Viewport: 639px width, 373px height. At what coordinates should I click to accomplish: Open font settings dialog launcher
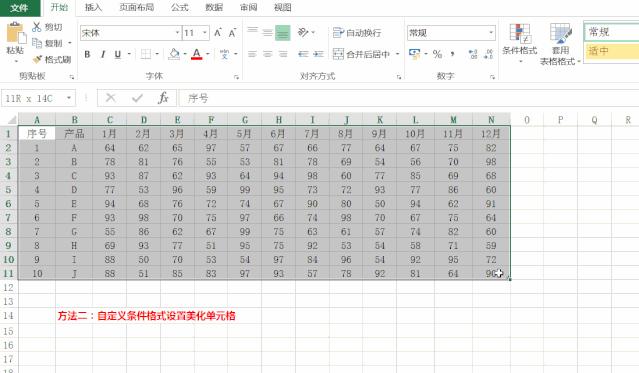pyautogui.click(x=236, y=77)
